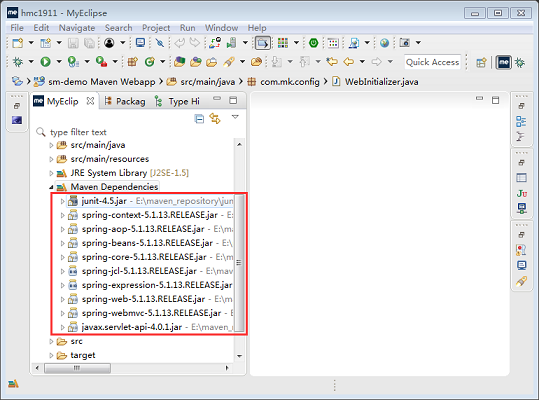Image resolution: width=539 pixels, height=400 pixels.
Task: Click the web browser globe icon
Action: (385, 43)
